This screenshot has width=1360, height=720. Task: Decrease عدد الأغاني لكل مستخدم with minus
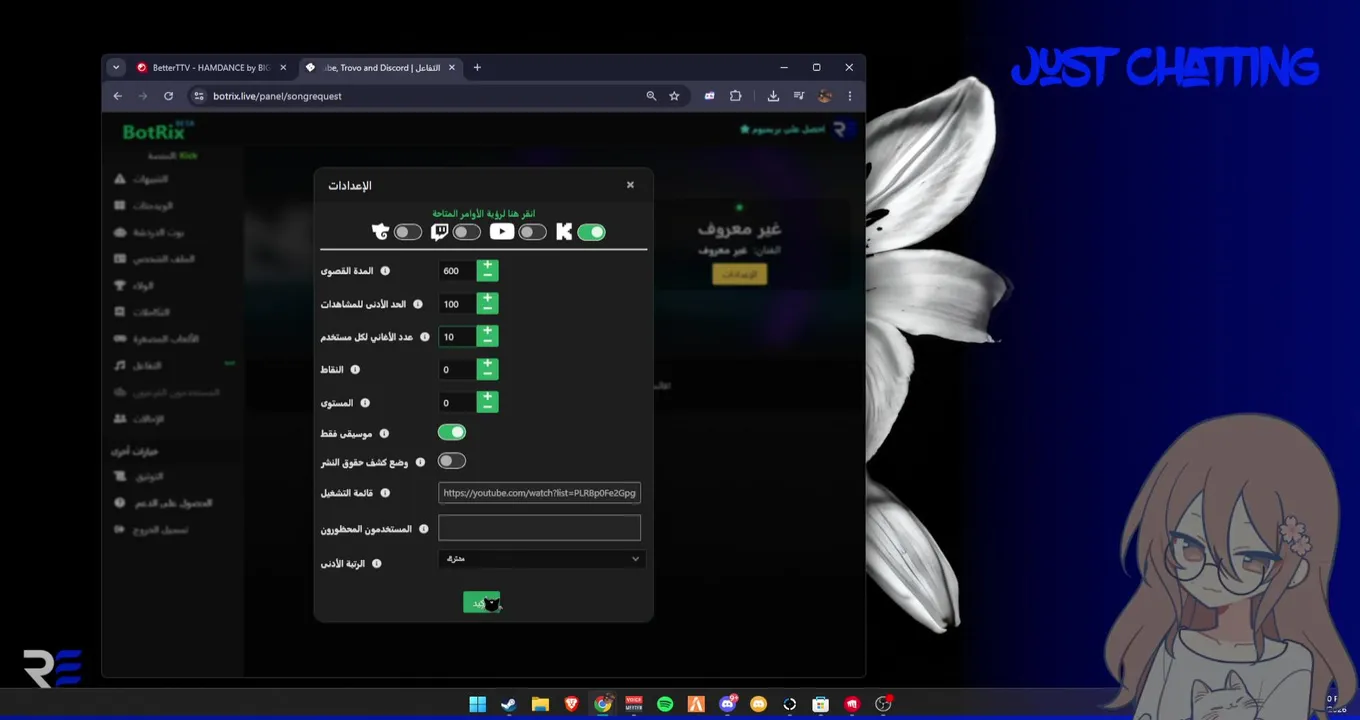pos(487,342)
